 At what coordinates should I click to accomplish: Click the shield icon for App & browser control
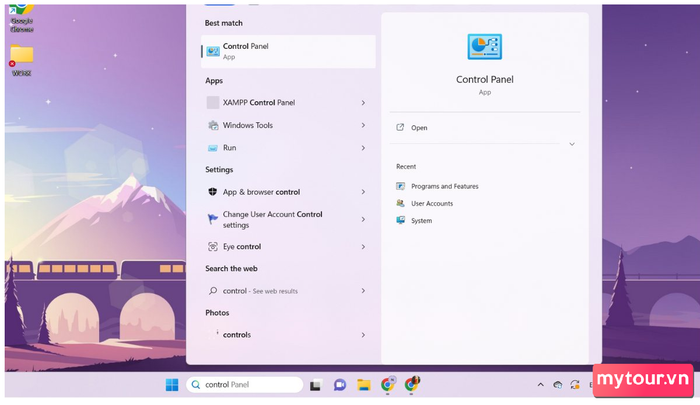213,192
